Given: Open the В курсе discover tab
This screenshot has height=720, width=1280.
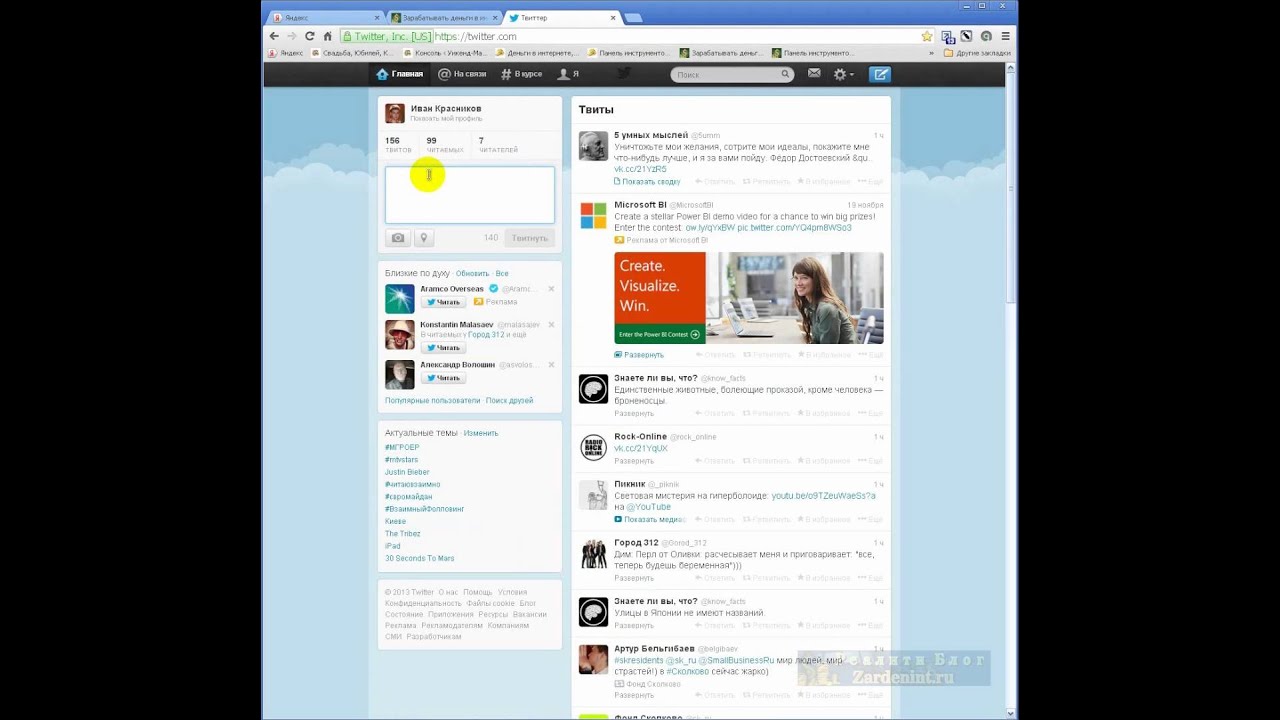Looking at the screenshot, I should [x=522, y=74].
